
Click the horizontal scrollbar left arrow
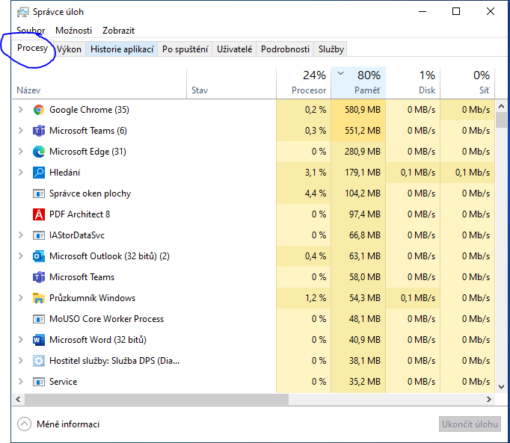18,399
